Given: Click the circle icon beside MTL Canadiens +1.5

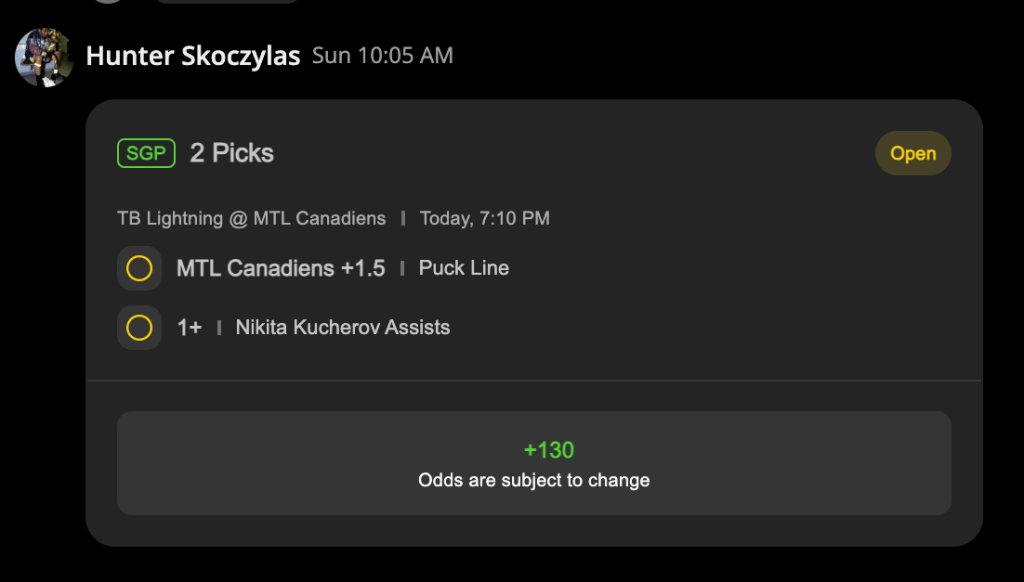Looking at the screenshot, I should pos(139,268).
